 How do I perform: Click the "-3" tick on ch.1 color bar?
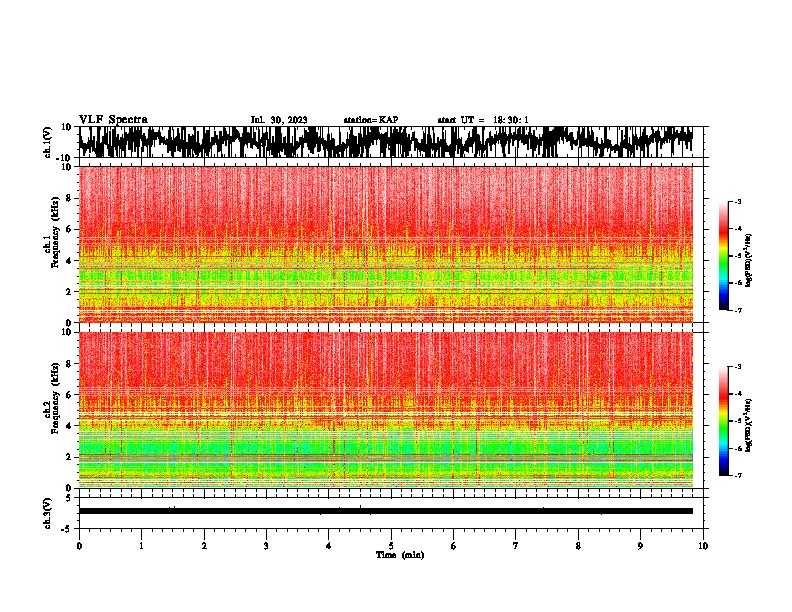[x=738, y=201]
